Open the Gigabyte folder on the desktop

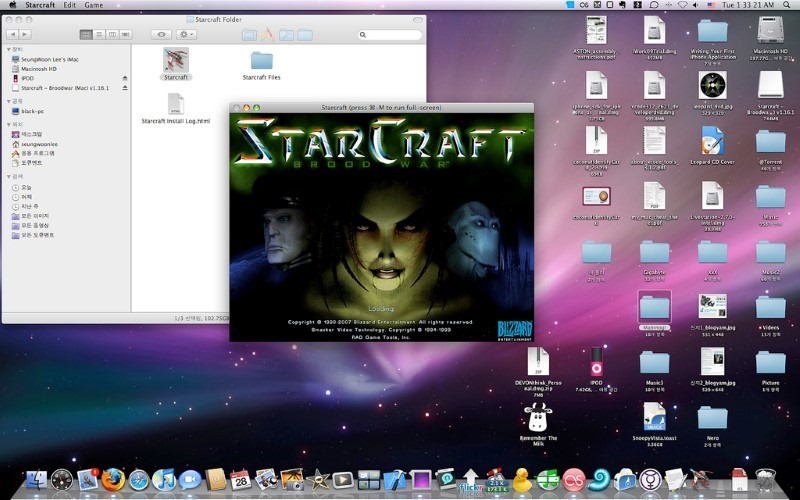tap(655, 252)
